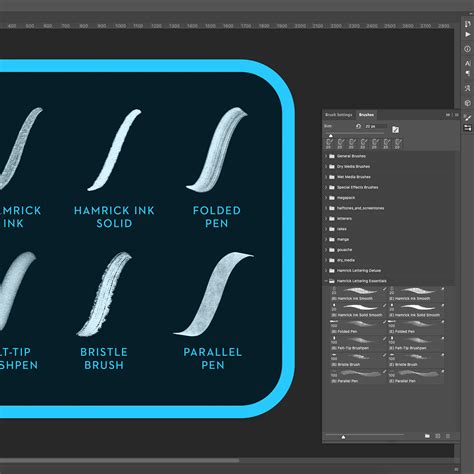Select the (E) Bristle Brush eraser preset
The width and height of the screenshot is (474, 474).
pos(416,360)
